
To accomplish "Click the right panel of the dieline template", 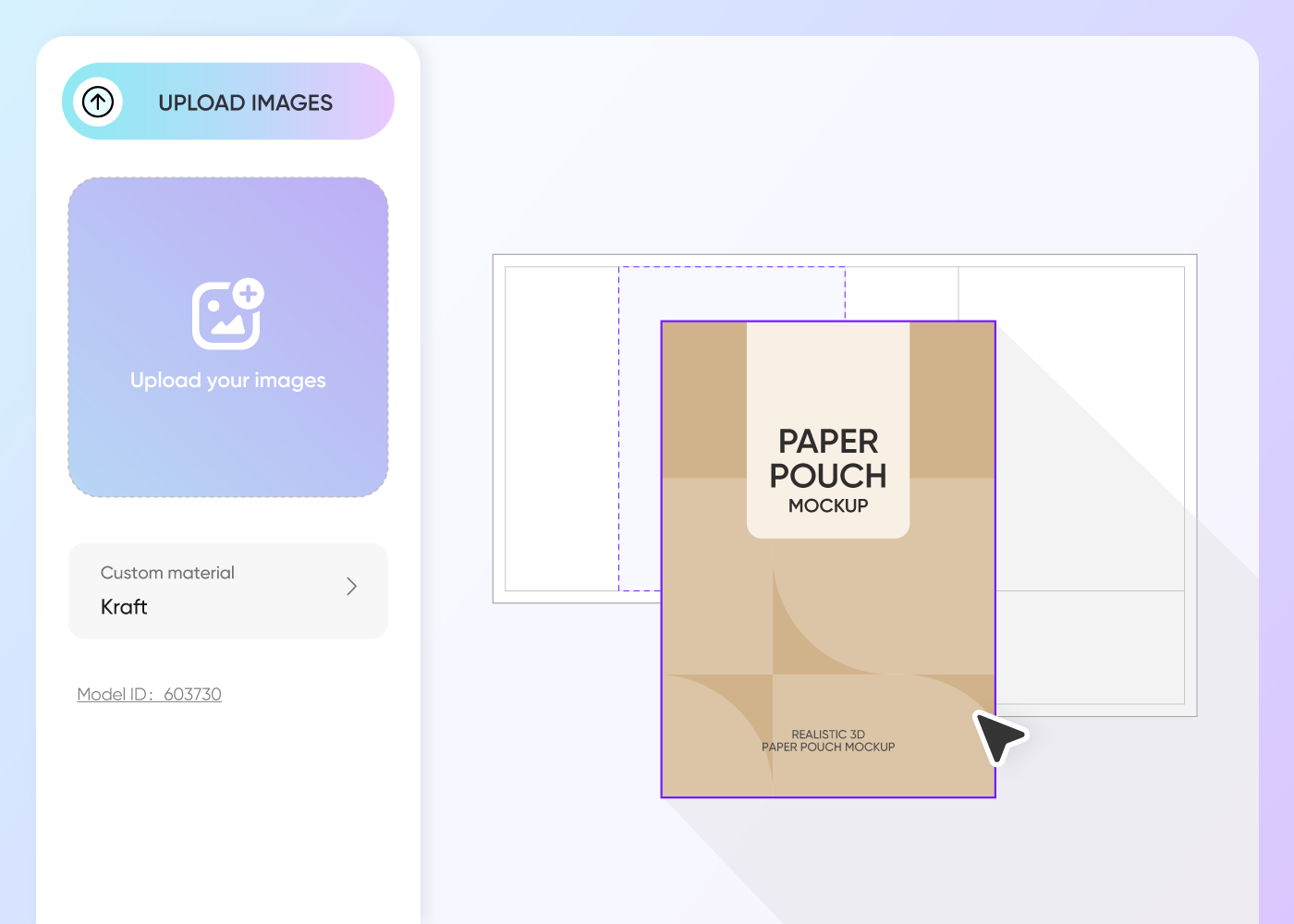I will click(1072, 425).
